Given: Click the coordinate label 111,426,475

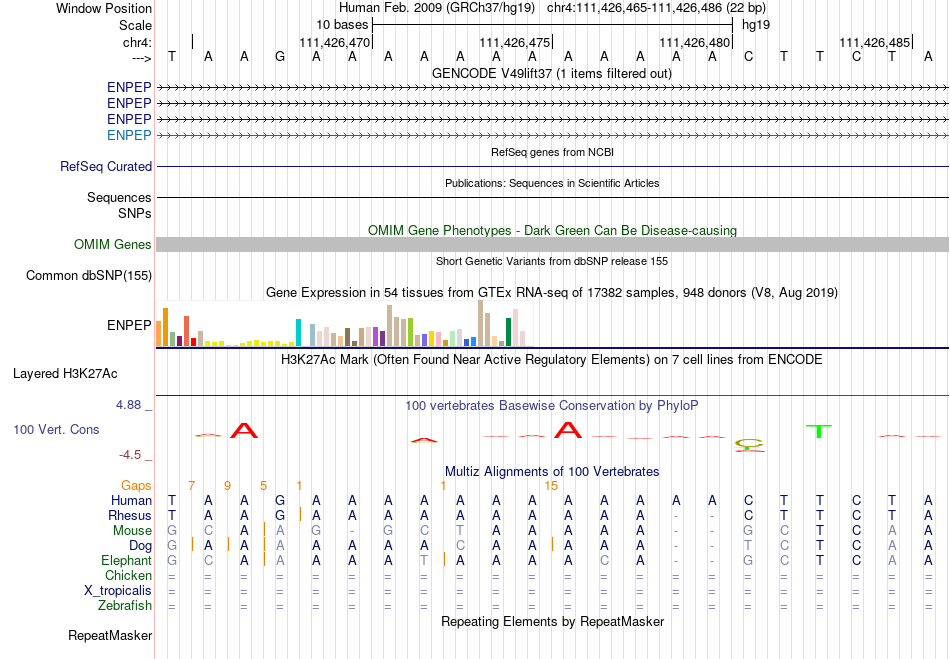Looking at the screenshot, I should [514, 42].
